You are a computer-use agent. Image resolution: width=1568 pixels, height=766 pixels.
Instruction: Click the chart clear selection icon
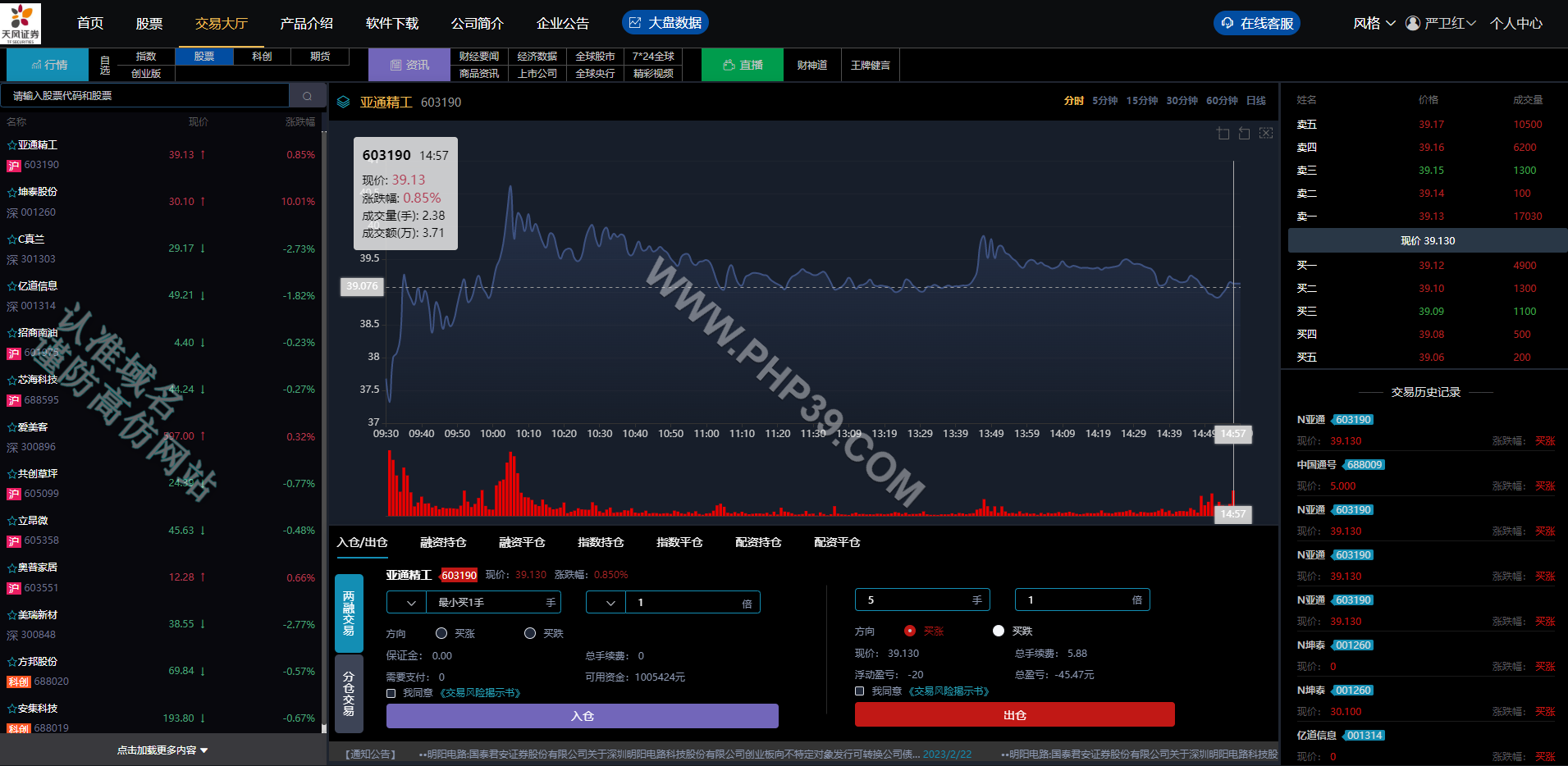tap(1266, 134)
